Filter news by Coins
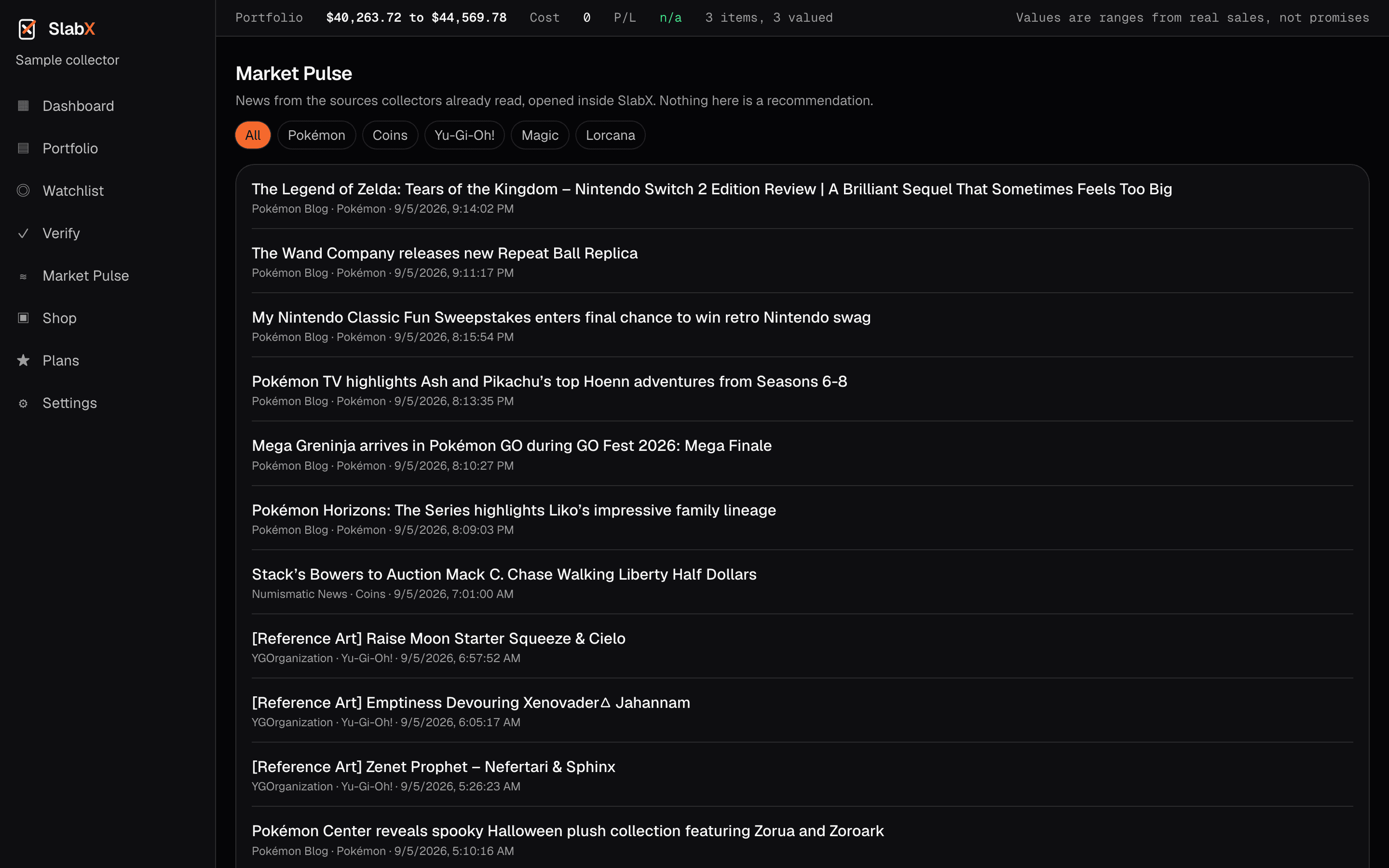 (x=390, y=135)
